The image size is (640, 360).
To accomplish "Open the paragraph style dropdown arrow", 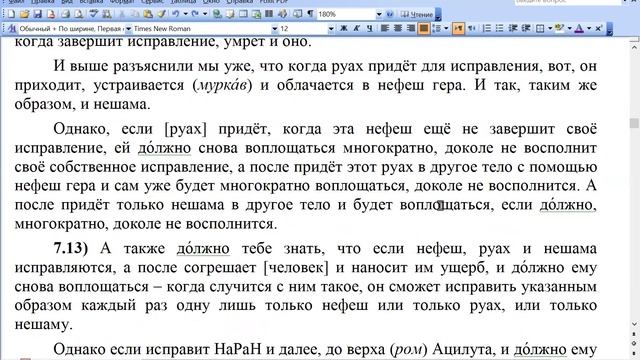I will pos(128,29).
